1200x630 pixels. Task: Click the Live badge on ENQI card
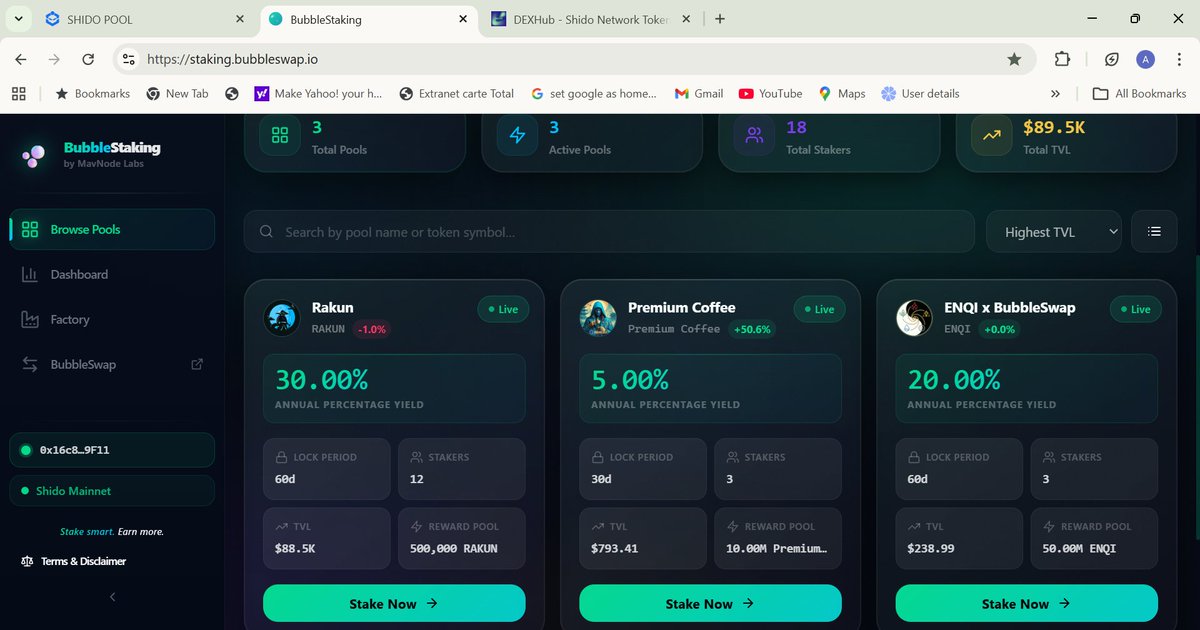[1135, 309]
